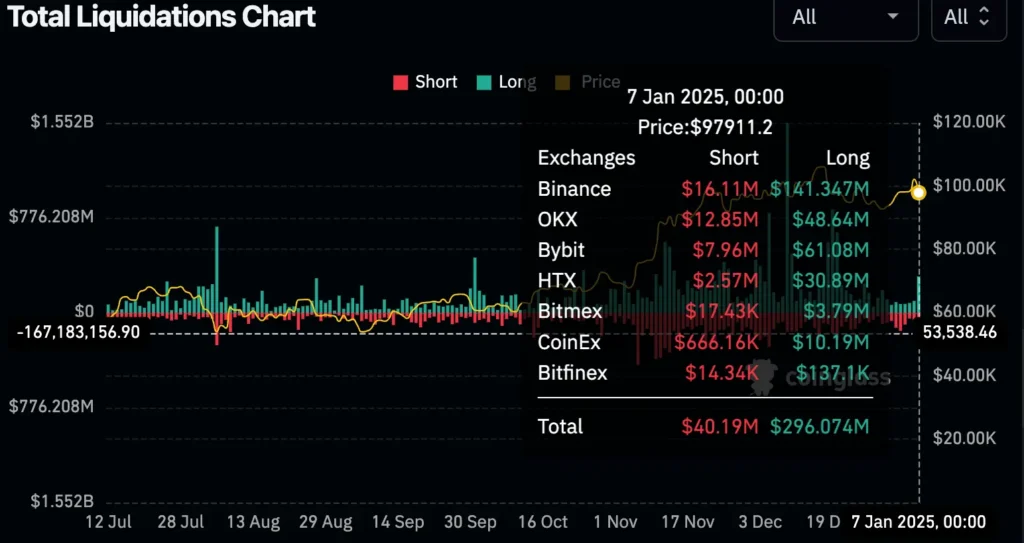Click the Total row in the tooltip

(703, 427)
